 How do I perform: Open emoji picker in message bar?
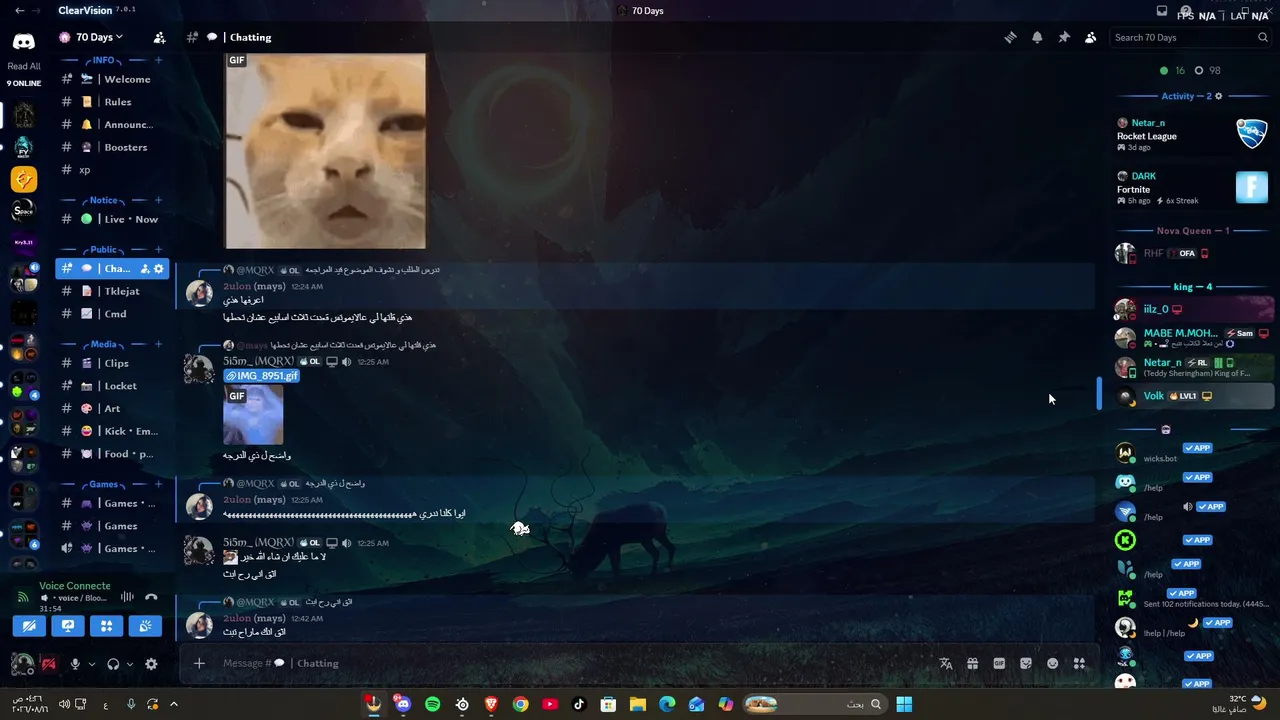[1052, 663]
